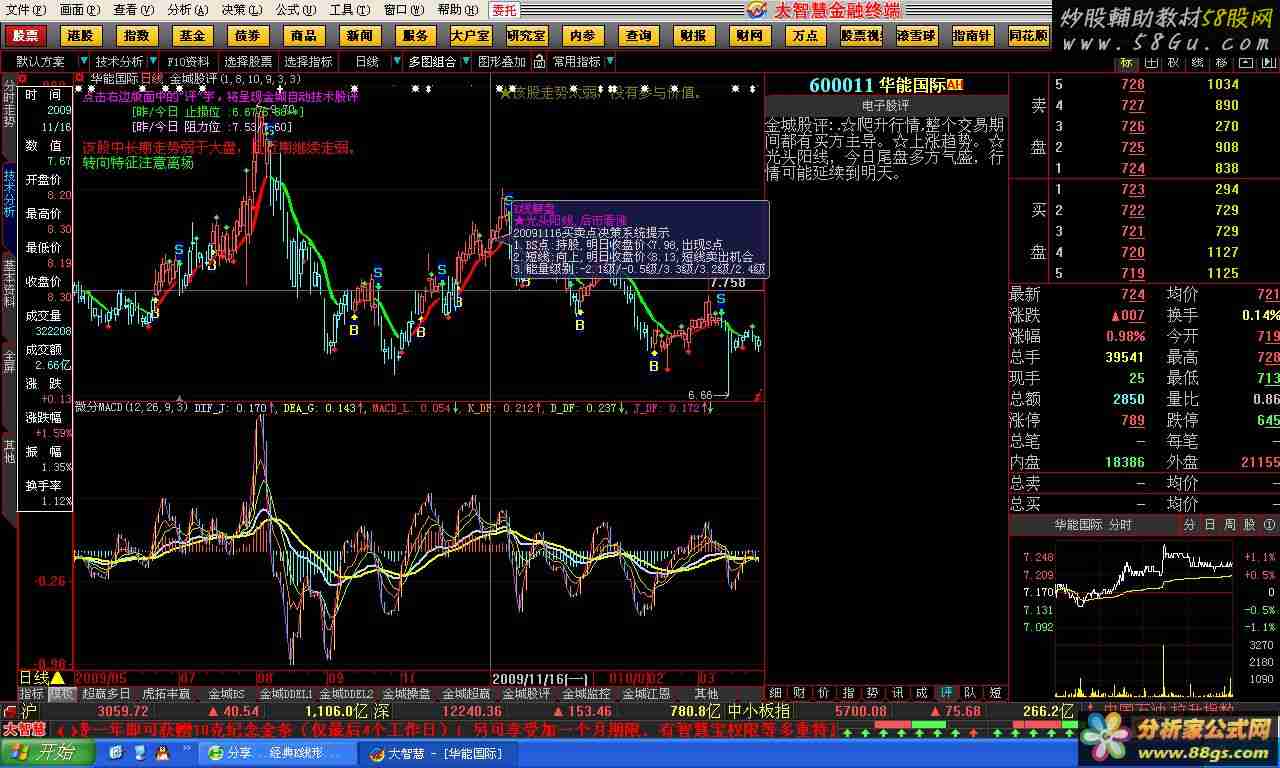Open the 查询 toolbar button
Viewport: 1280px width, 768px height.
click(637, 36)
